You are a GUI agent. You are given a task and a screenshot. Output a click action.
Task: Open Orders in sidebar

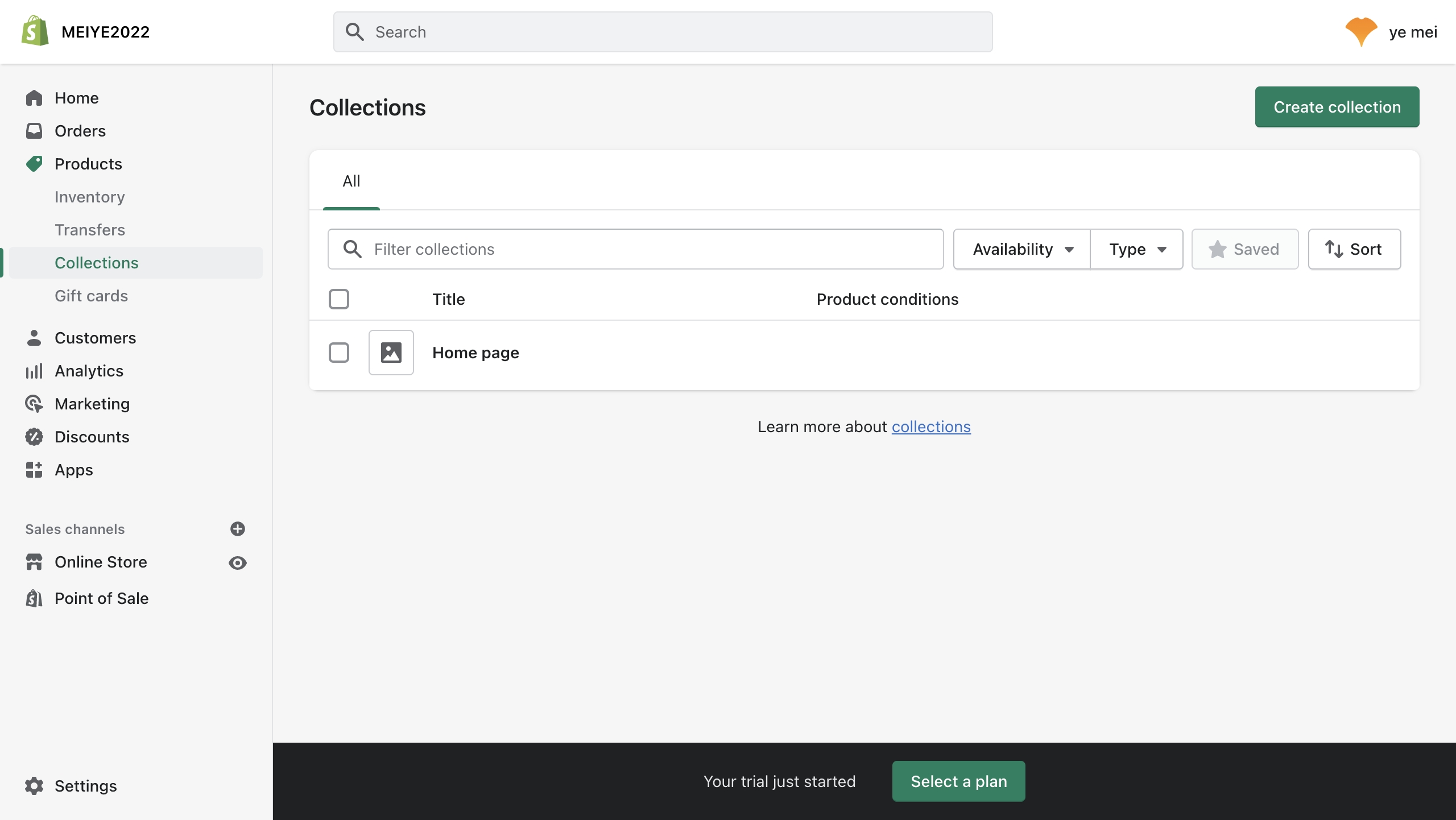[80, 131]
